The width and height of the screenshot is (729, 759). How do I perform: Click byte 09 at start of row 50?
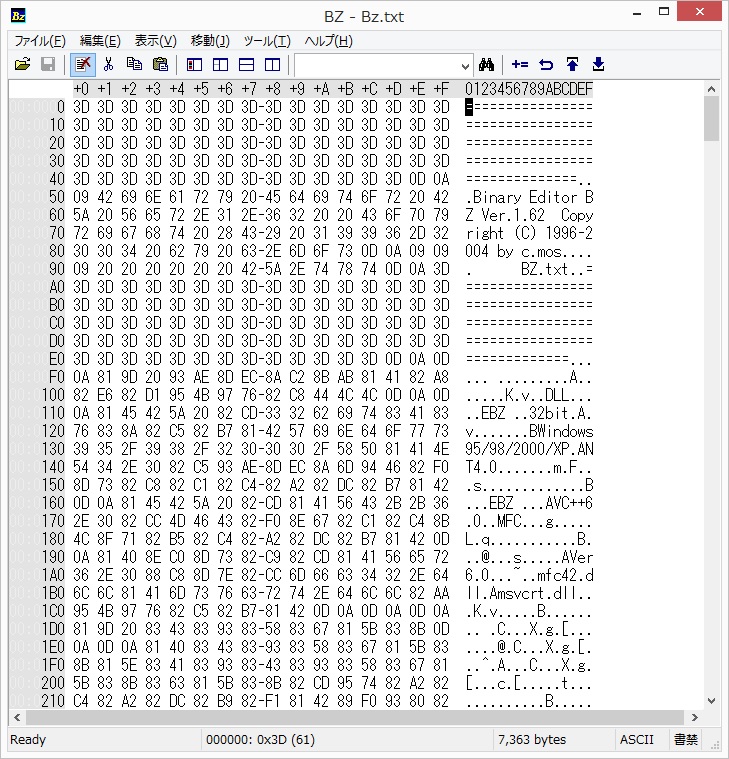click(81, 197)
